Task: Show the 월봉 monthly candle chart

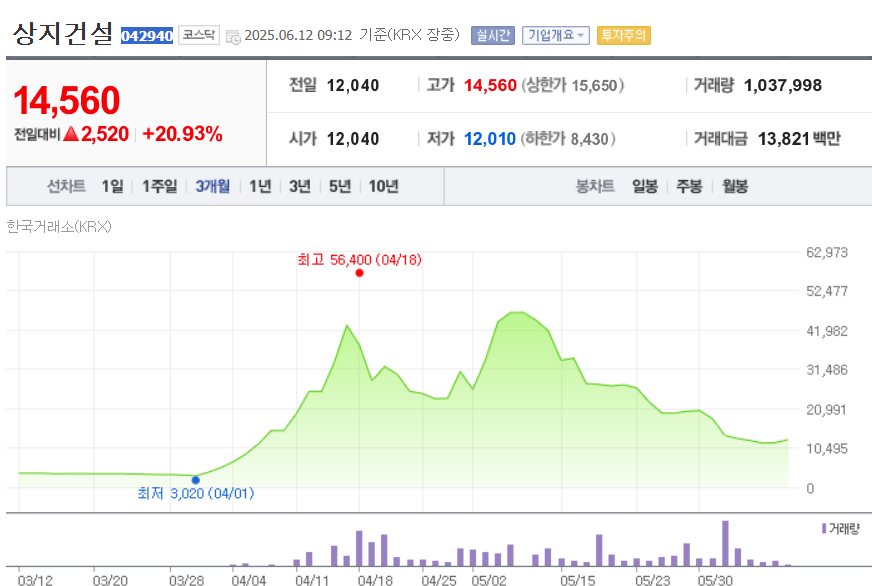Action: pyautogui.click(x=735, y=186)
